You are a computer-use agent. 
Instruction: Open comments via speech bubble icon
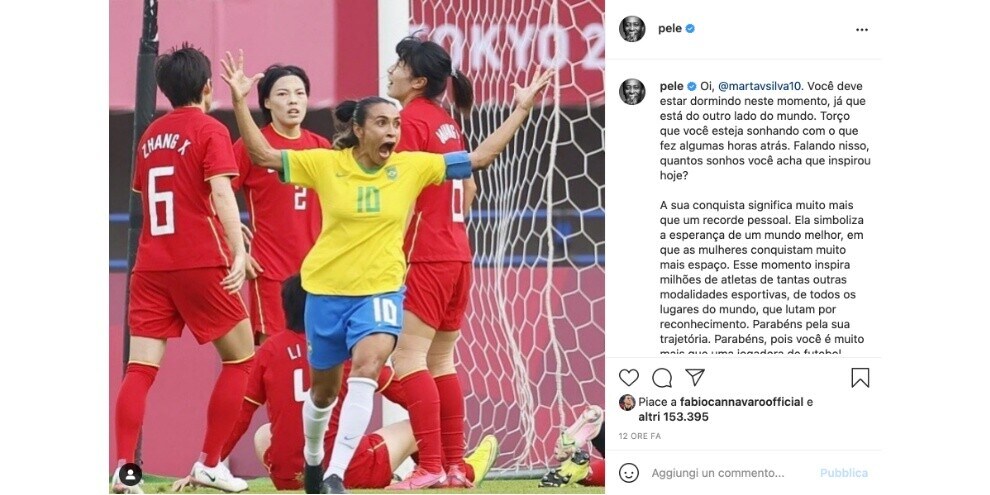tap(662, 378)
